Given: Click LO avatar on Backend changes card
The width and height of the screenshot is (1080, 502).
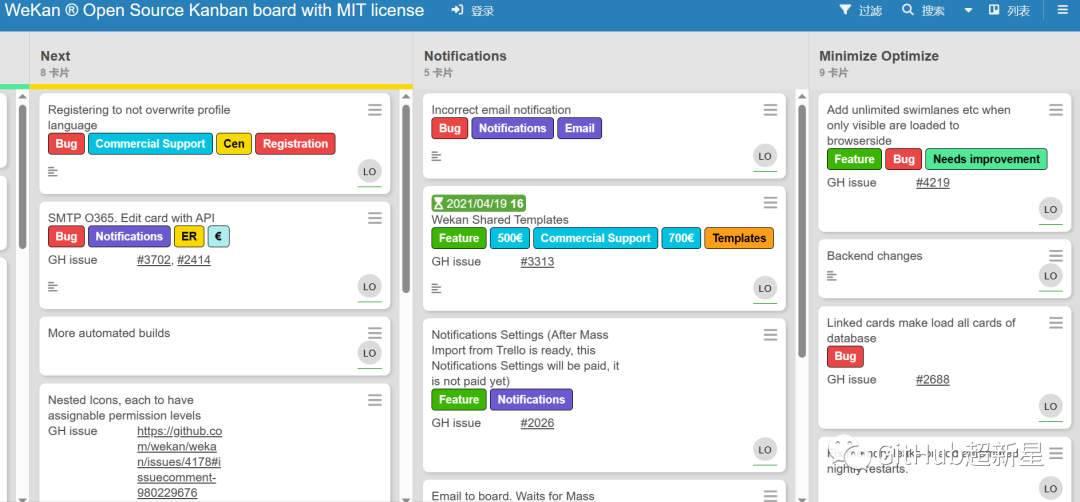Looking at the screenshot, I should (x=1050, y=276).
